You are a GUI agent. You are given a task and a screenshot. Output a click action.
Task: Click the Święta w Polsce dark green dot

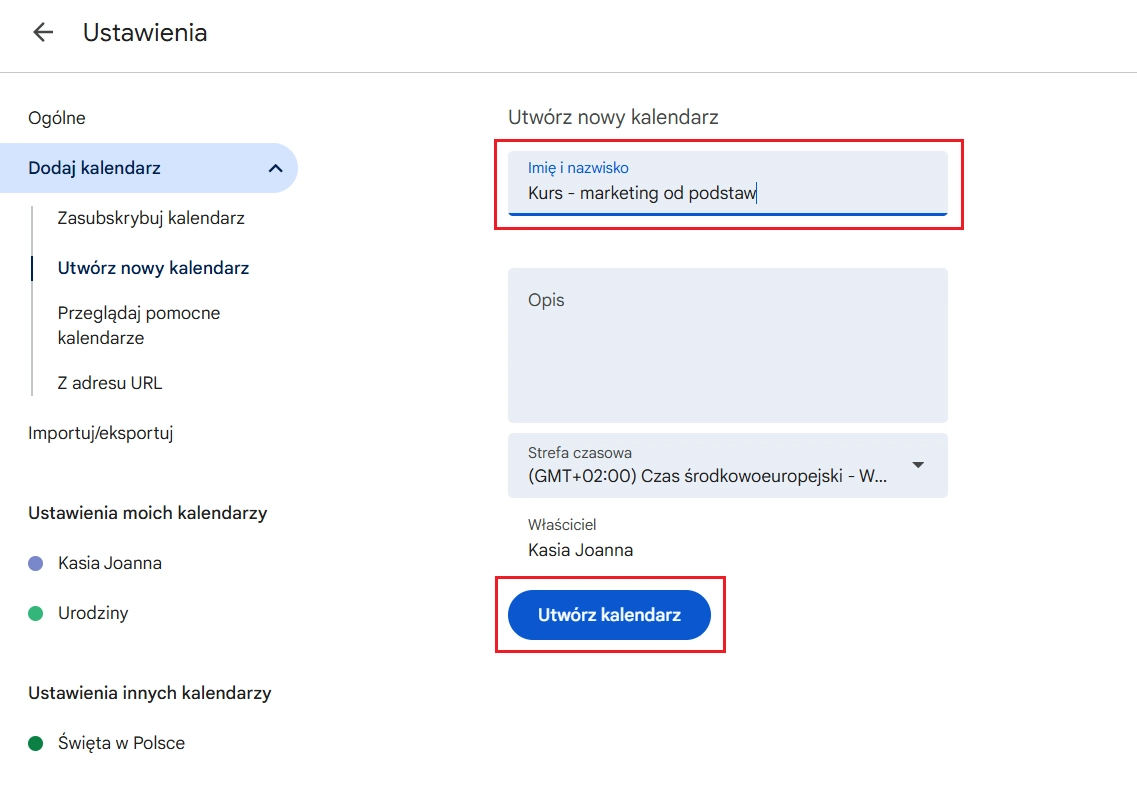click(36, 743)
